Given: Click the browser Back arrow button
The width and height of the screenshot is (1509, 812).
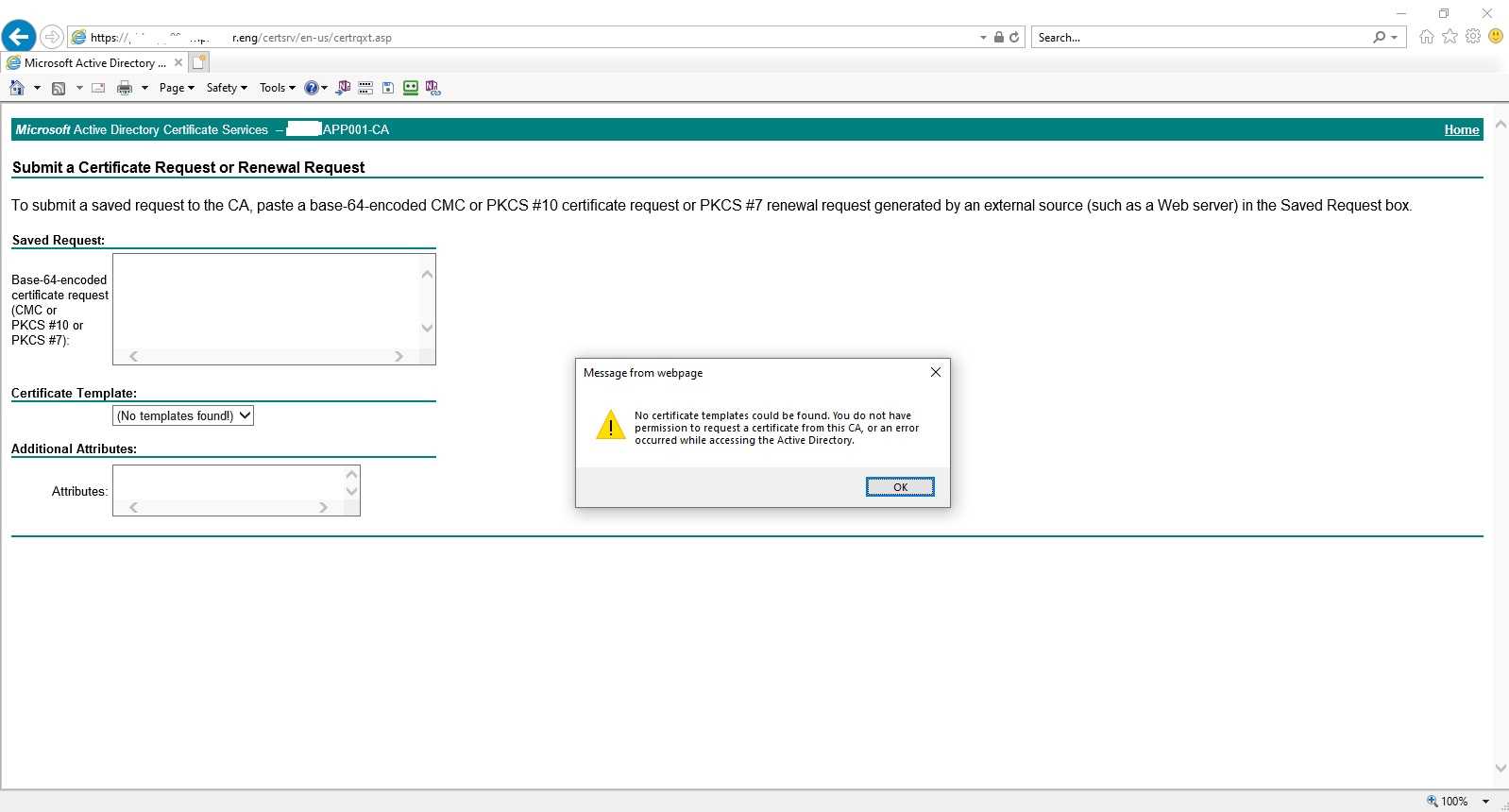Looking at the screenshot, I should click(18, 37).
